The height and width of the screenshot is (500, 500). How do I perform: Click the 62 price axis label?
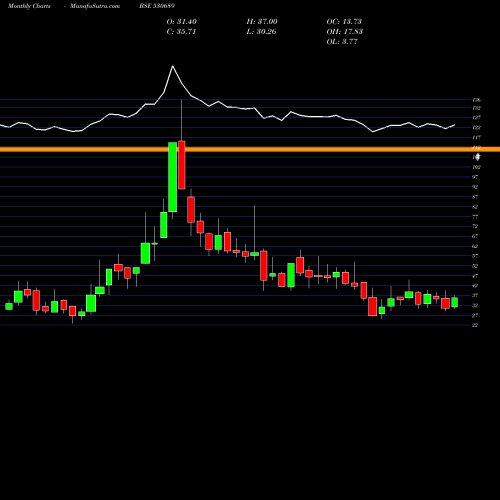pyautogui.click(x=475, y=246)
